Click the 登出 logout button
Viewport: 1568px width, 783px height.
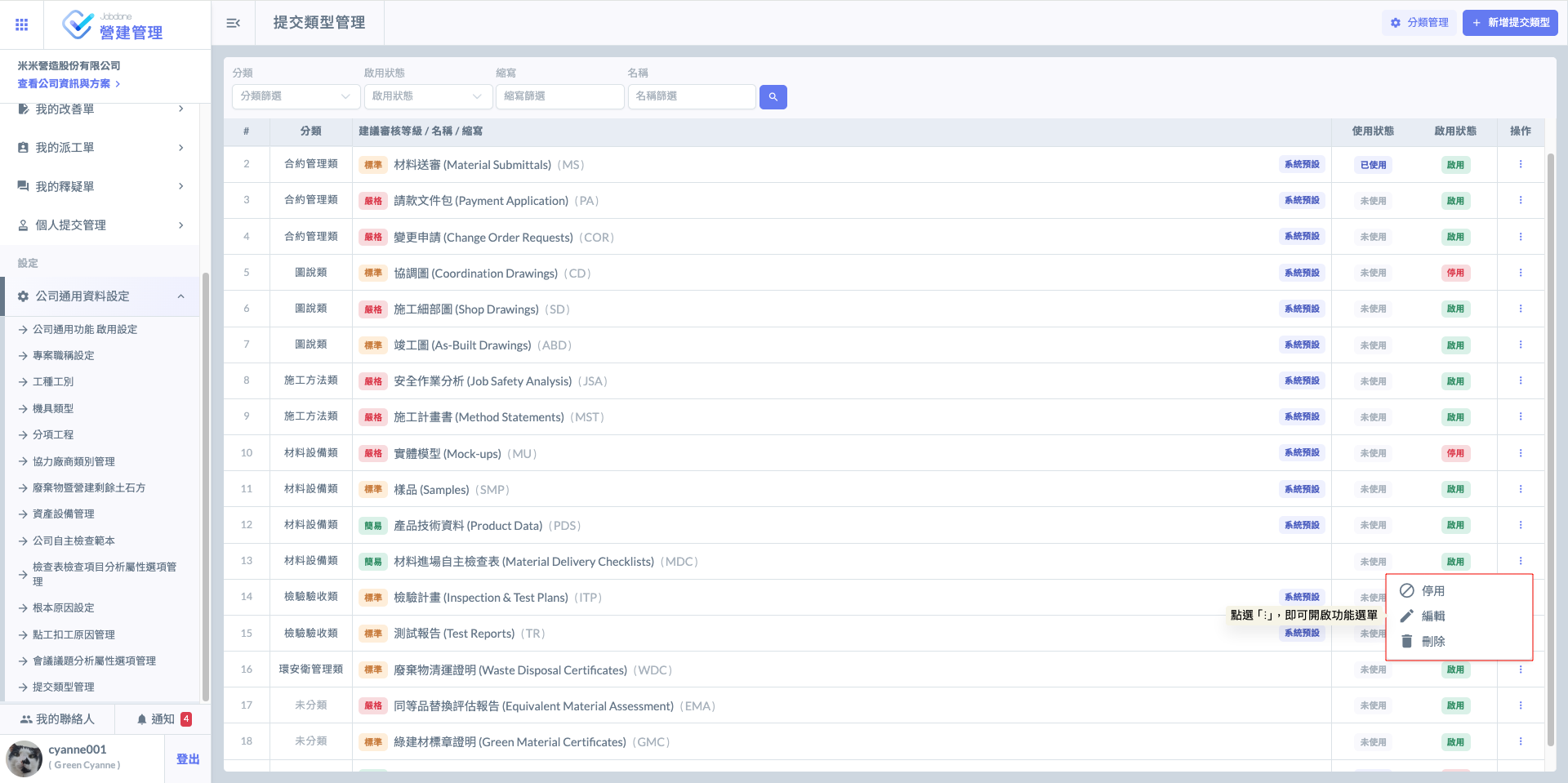[188, 759]
